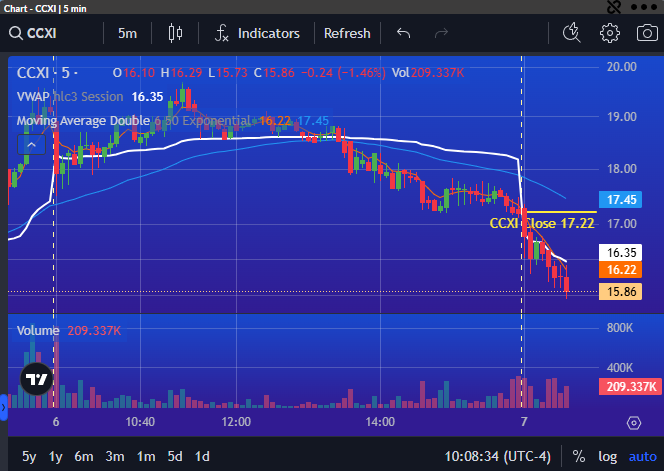This screenshot has width=664, height=471.
Task: Expand the left side panel handle
Action: [x=3, y=407]
